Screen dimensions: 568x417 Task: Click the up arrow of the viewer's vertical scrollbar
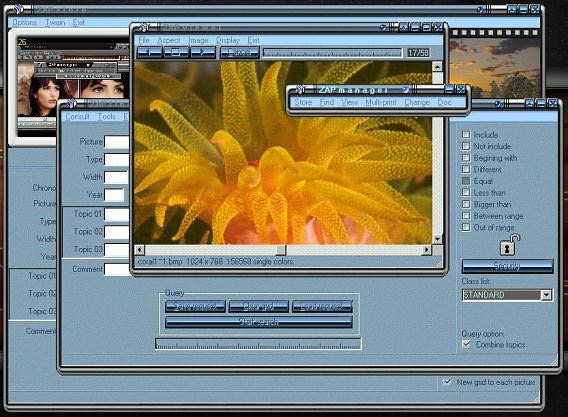pyautogui.click(x=437, y=67)
